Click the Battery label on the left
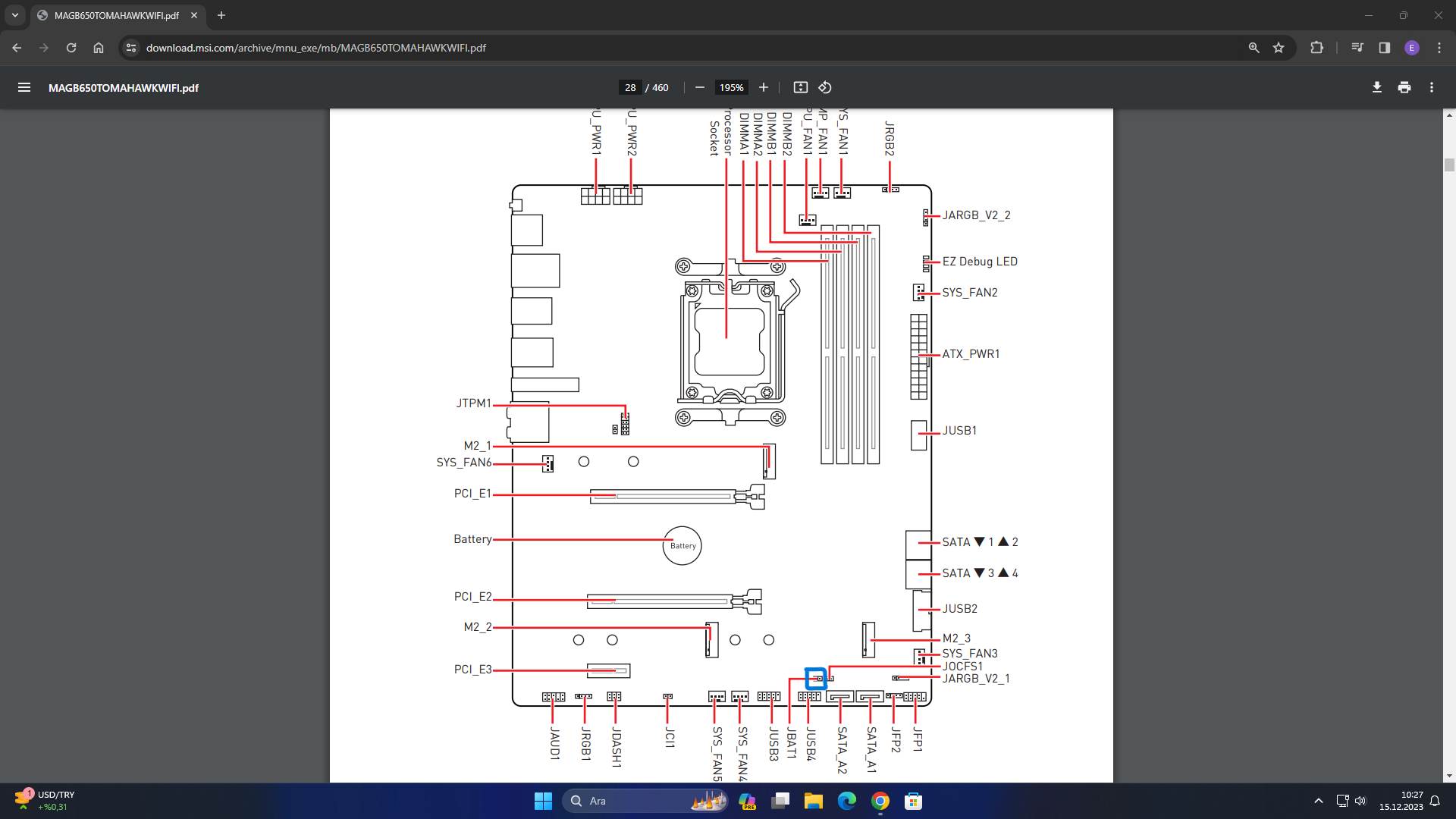Viewport: 1456px width, 819px height. point(473,539)
